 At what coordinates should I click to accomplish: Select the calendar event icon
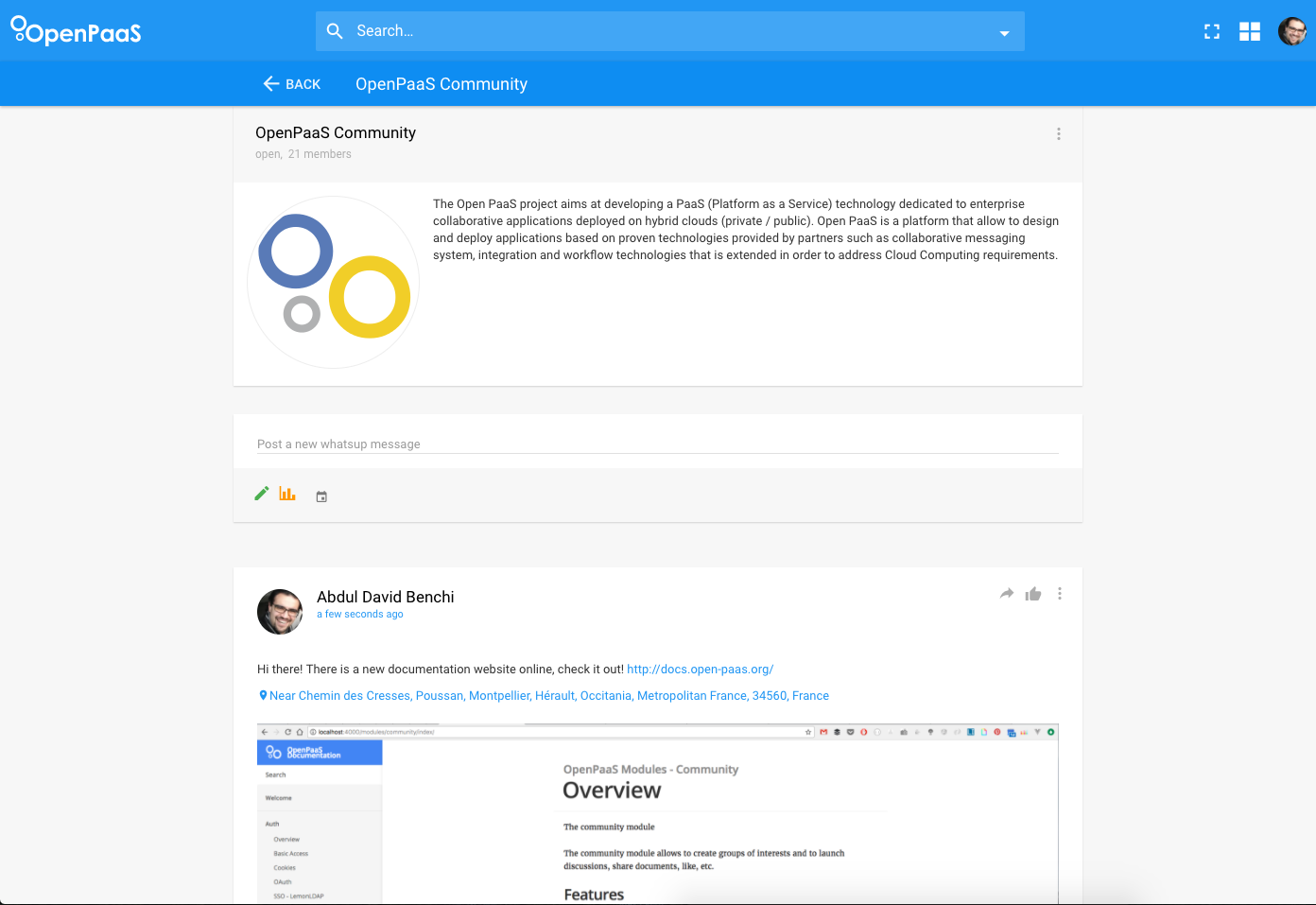(x=321, y=496)
